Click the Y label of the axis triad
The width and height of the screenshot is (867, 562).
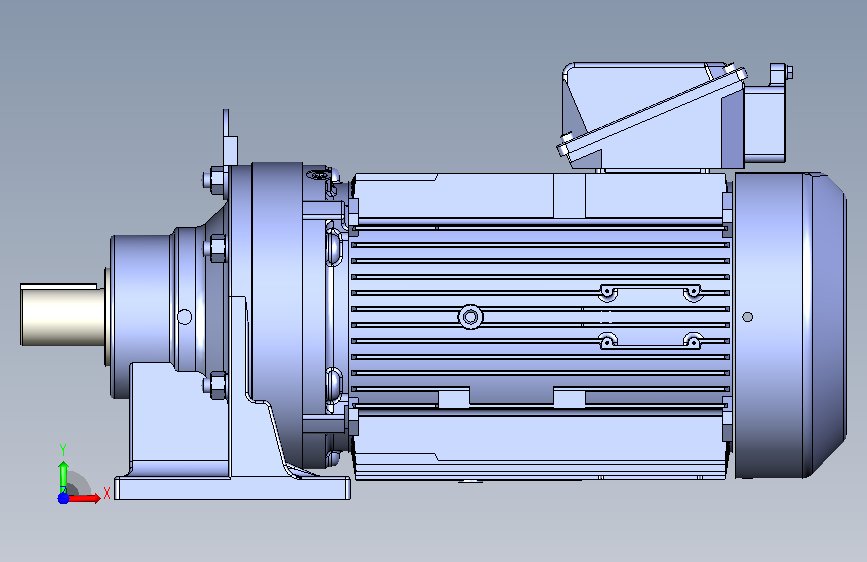click(63, 450)
